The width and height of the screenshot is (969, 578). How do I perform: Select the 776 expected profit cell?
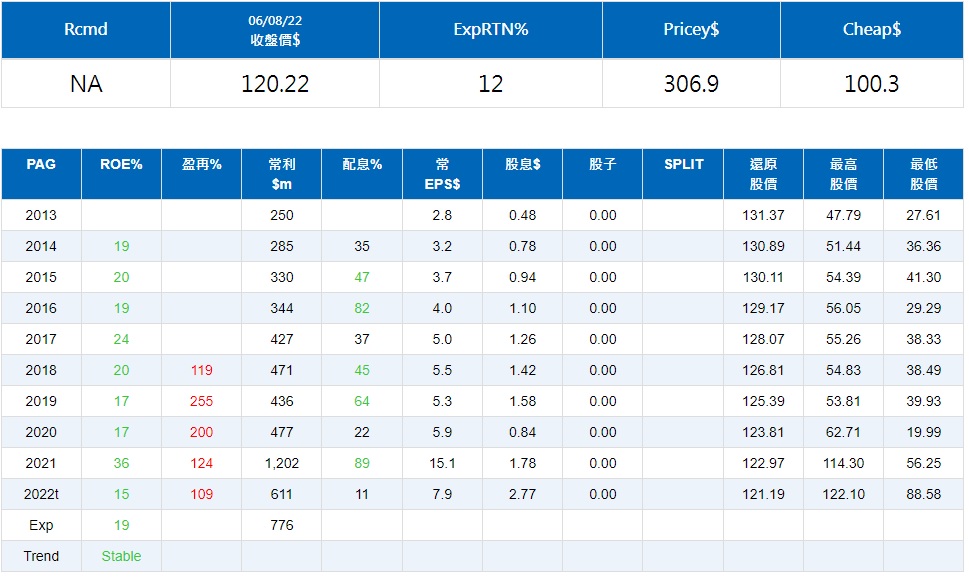point(281,525)
